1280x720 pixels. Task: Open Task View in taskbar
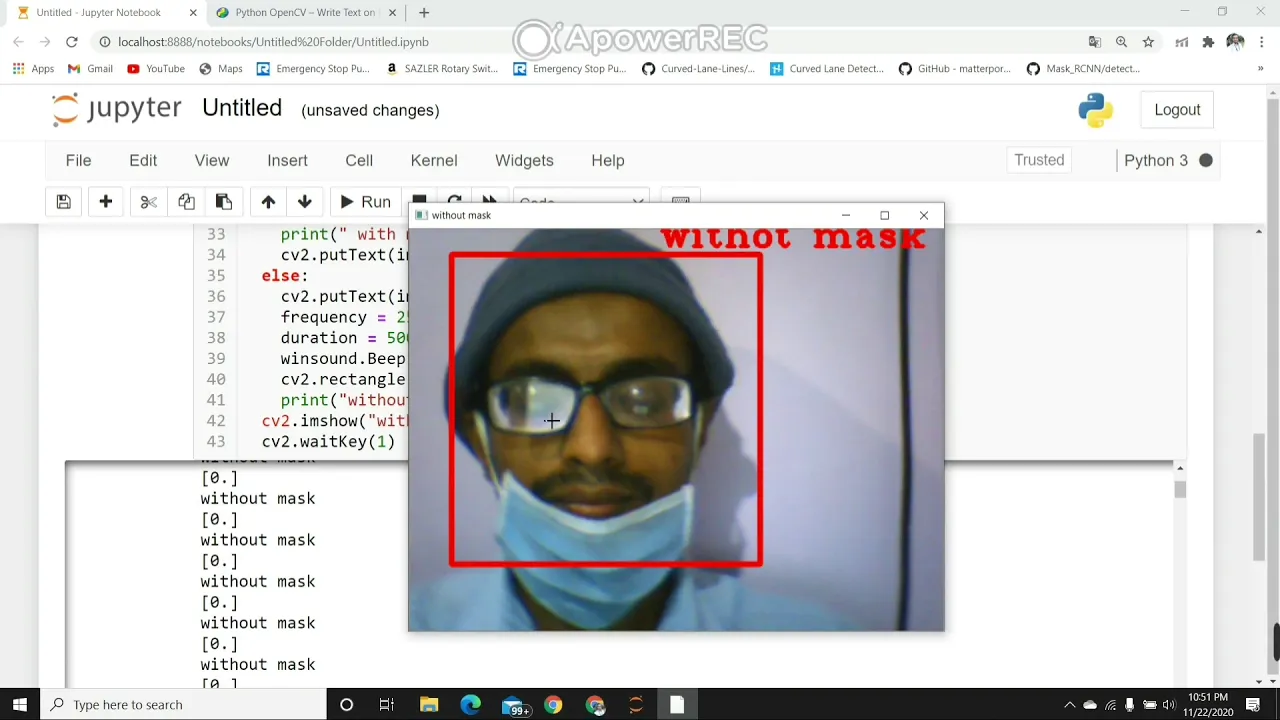387,705
